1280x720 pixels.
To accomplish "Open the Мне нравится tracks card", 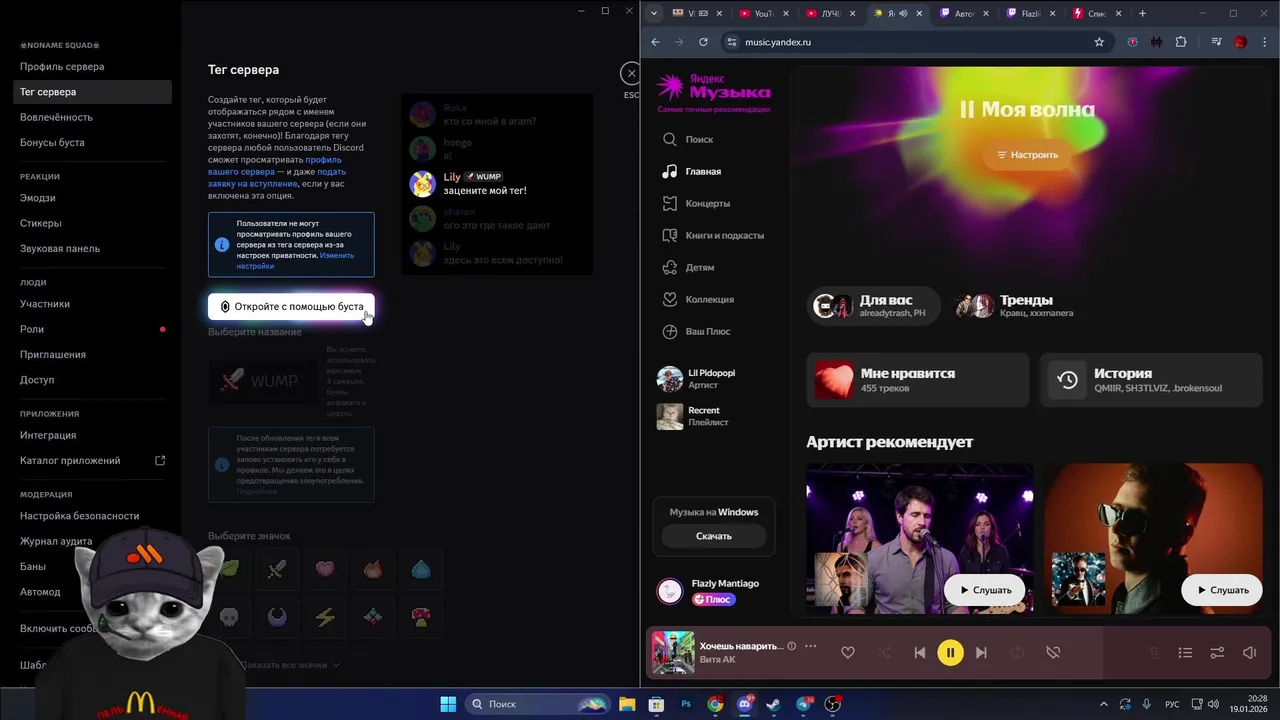I will 918,379.
